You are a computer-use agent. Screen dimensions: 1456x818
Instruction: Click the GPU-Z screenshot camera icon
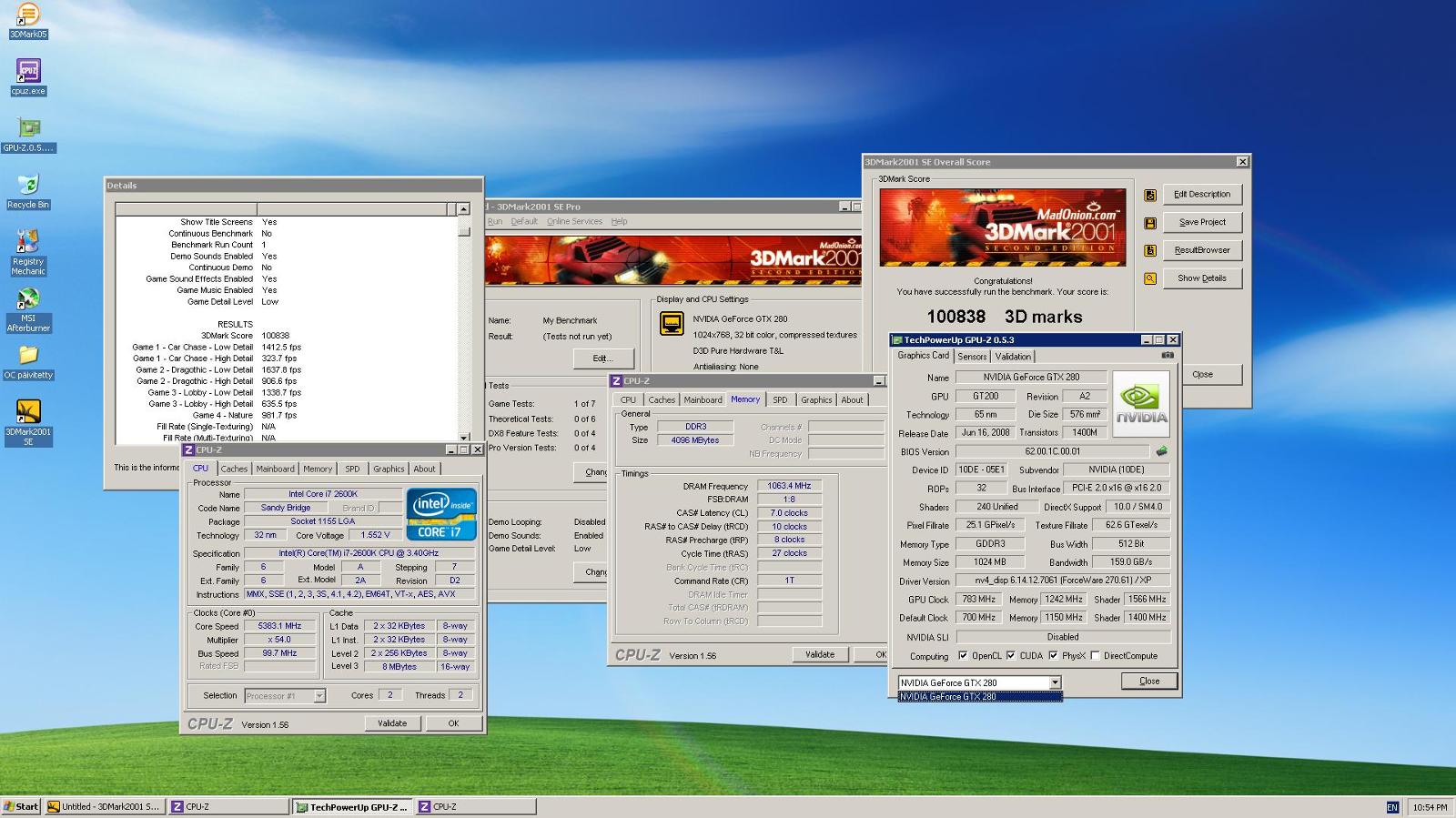(1168, 356)
